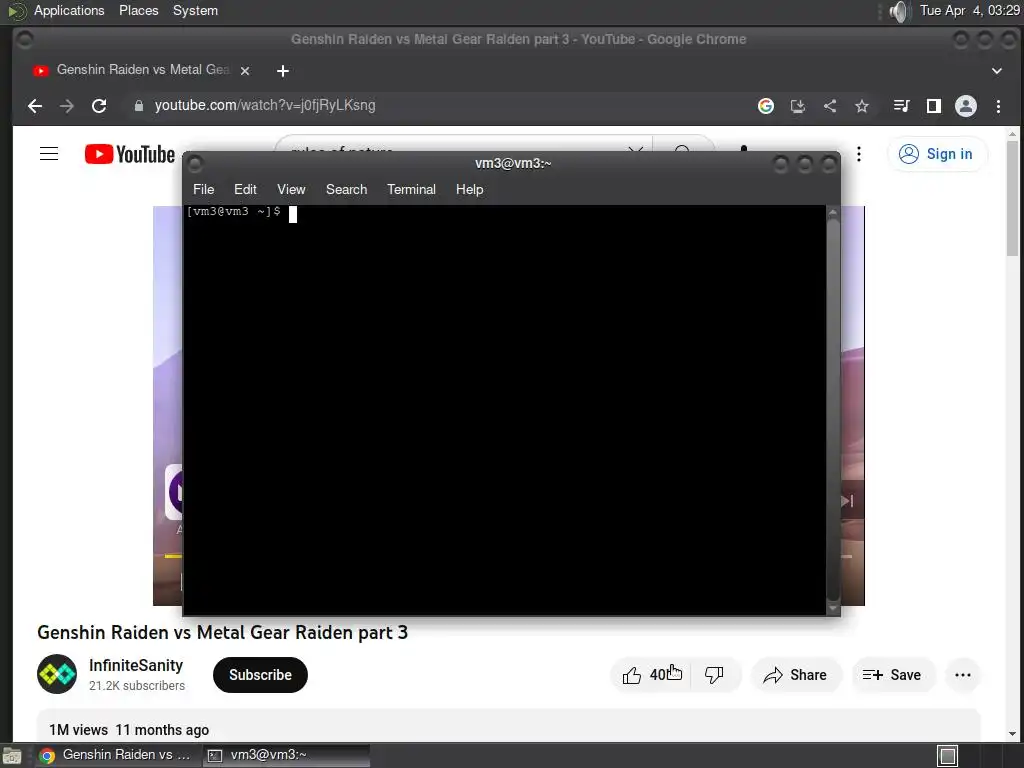Click the Save button under the video
Screen dimensions: 1024x768
pos(892,675)
